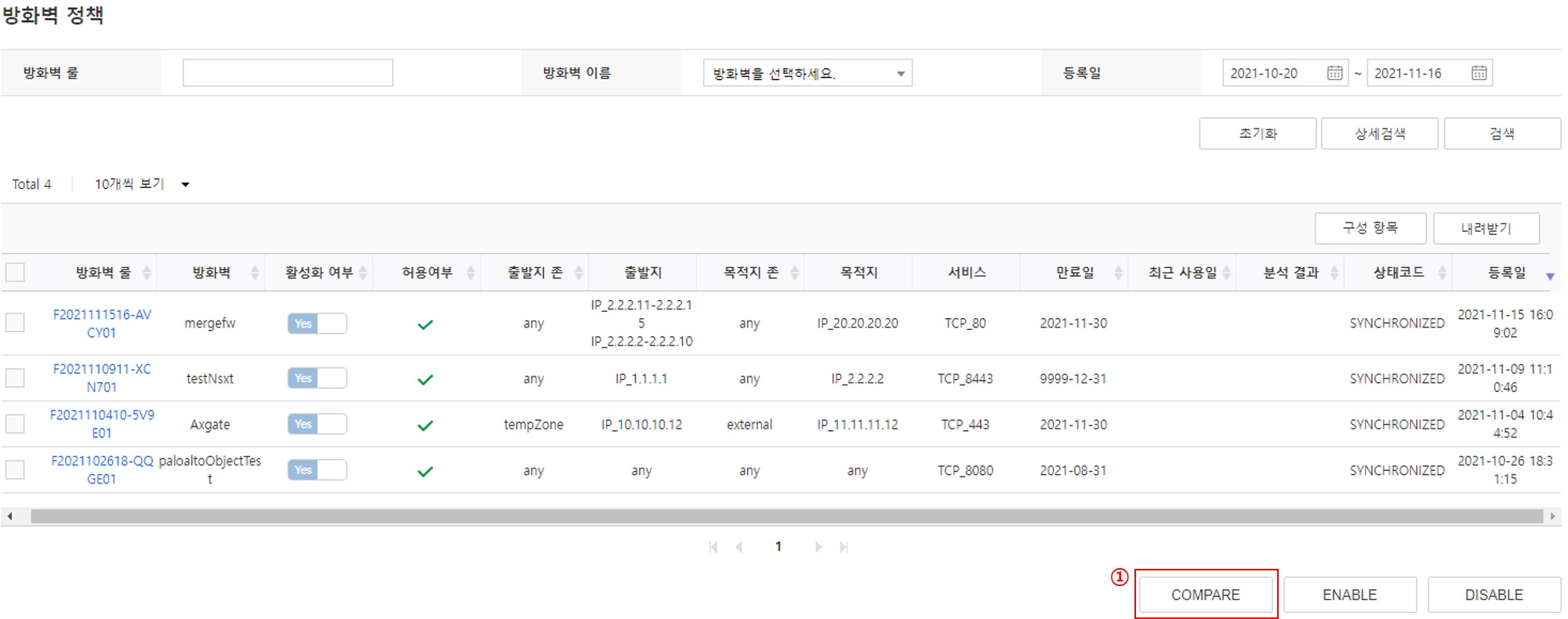Open the start date calendar picker icon
The image size is (1568, 619).
point(1334,73)
